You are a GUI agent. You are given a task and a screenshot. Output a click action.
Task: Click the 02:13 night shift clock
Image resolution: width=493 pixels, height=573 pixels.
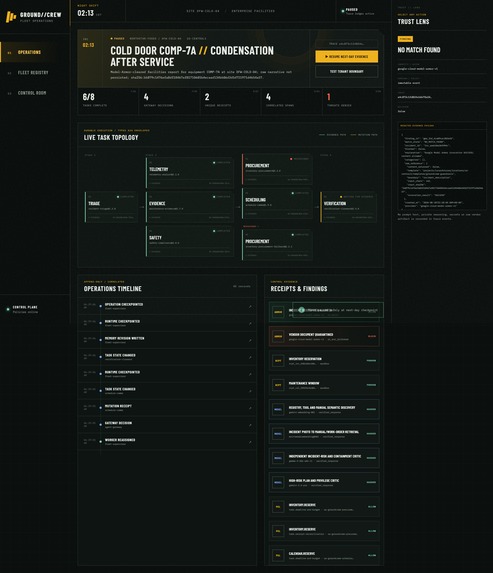click(86, 13)
